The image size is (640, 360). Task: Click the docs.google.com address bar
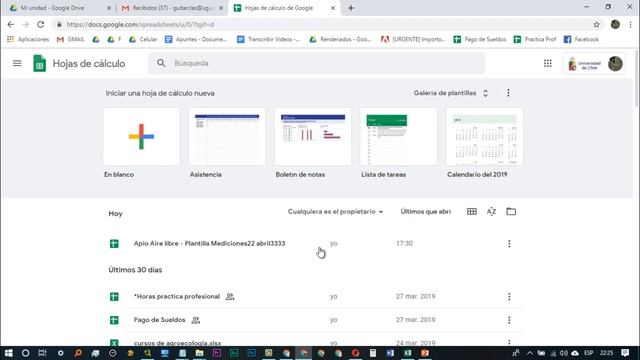click(322, 24)
